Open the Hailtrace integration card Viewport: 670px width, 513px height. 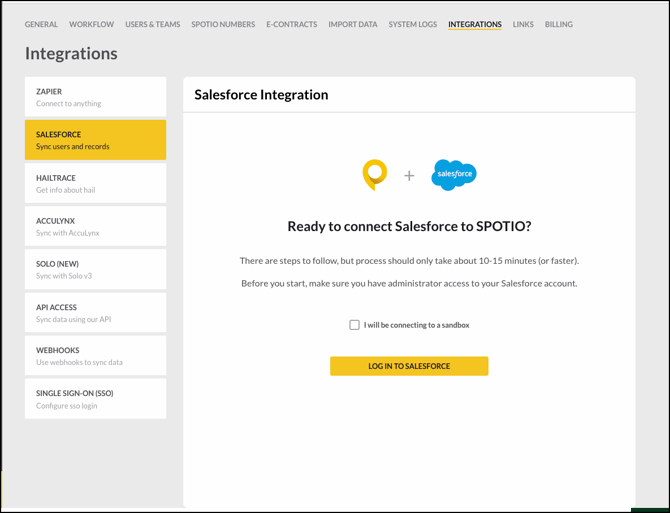click(95, 183)
